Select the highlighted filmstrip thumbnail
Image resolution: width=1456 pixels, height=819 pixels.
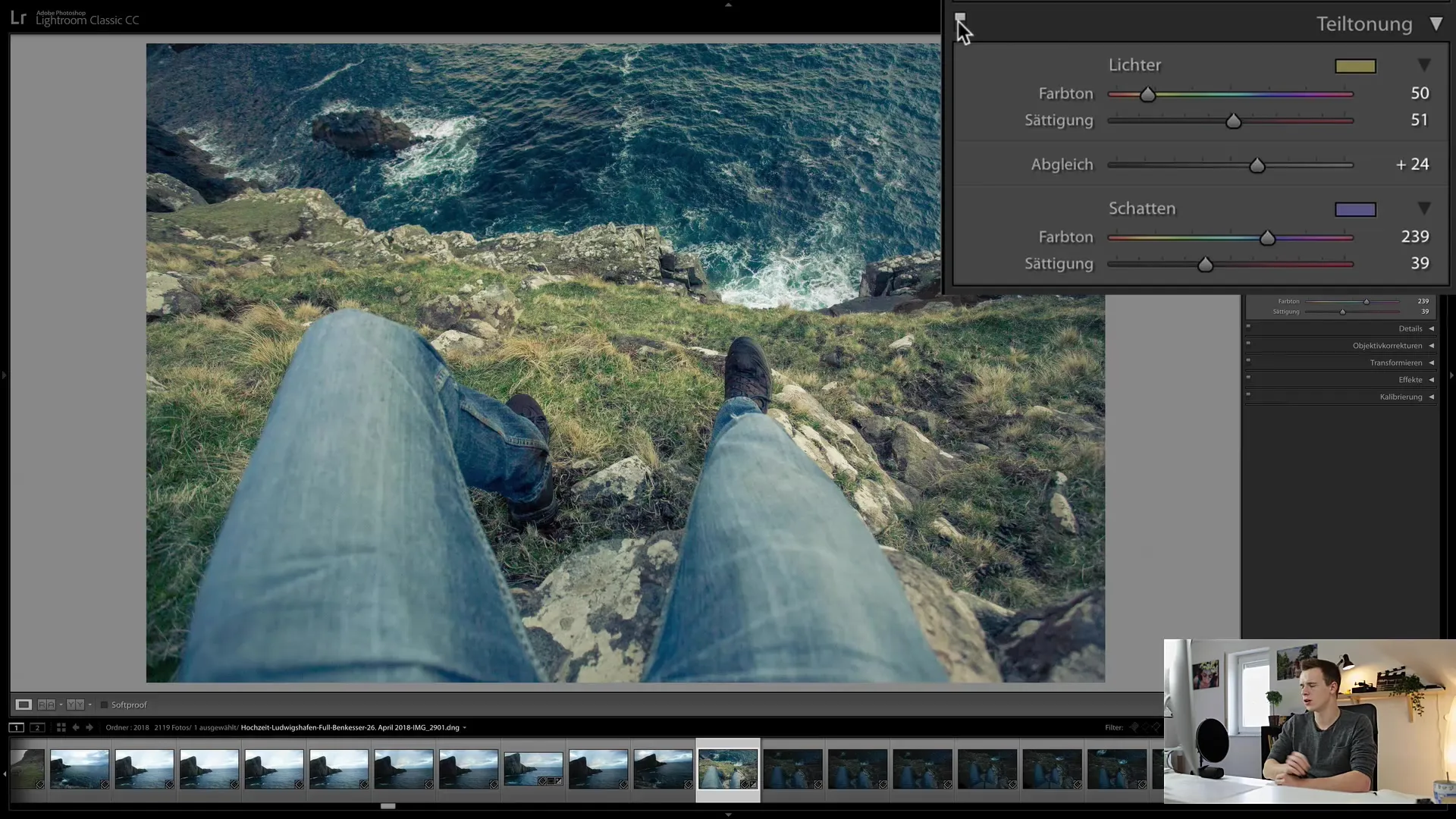[728, 769]
